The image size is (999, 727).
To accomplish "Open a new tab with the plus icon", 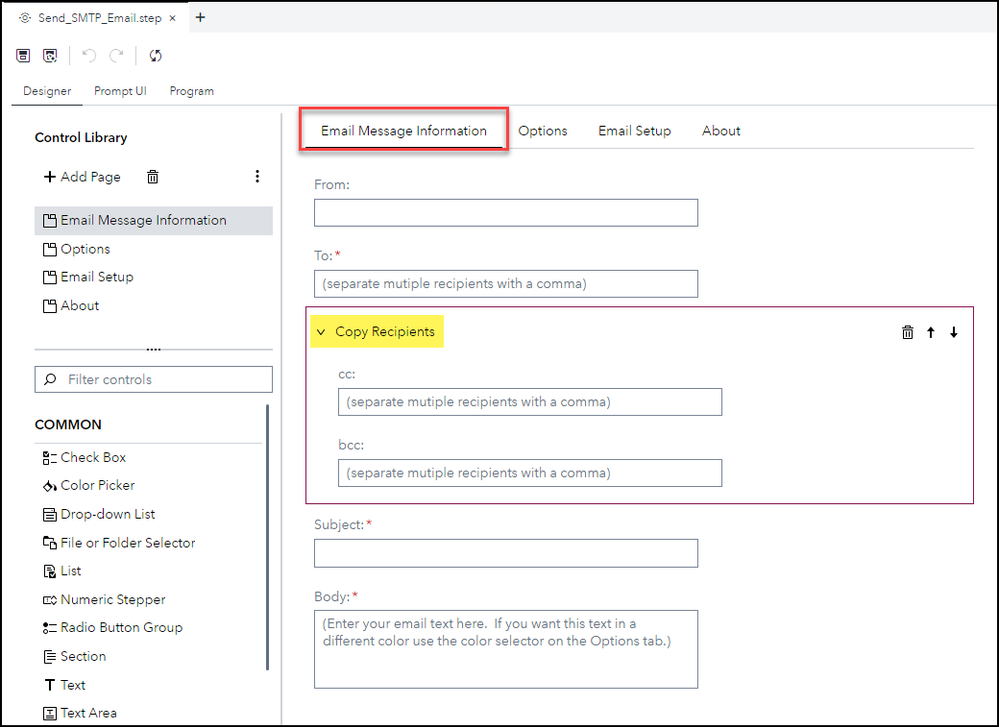I will point(200,18).
